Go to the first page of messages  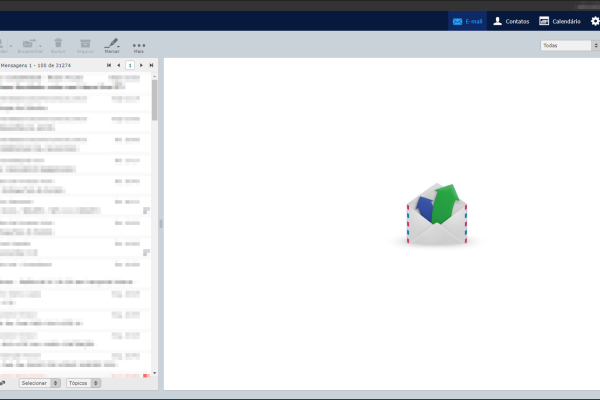[109, 65]
